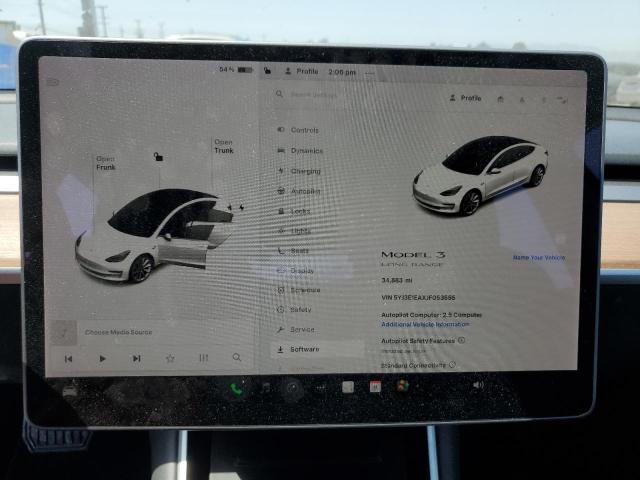The image size is (640, 480).
Task: Tap Profile in the top status bar
Action: 301,71
